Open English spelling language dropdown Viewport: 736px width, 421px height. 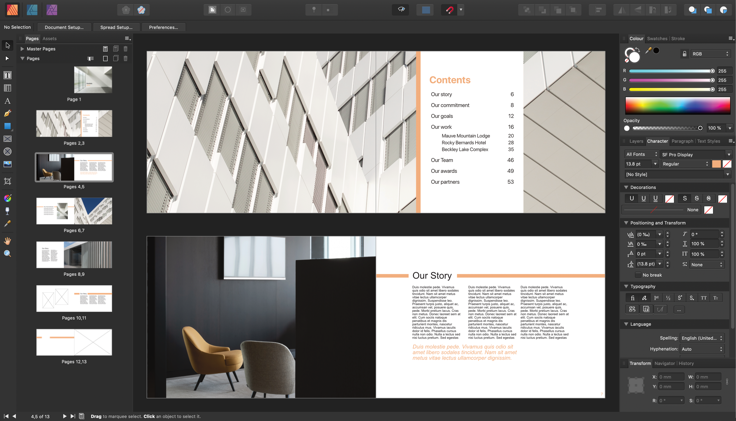pos(702,338)
